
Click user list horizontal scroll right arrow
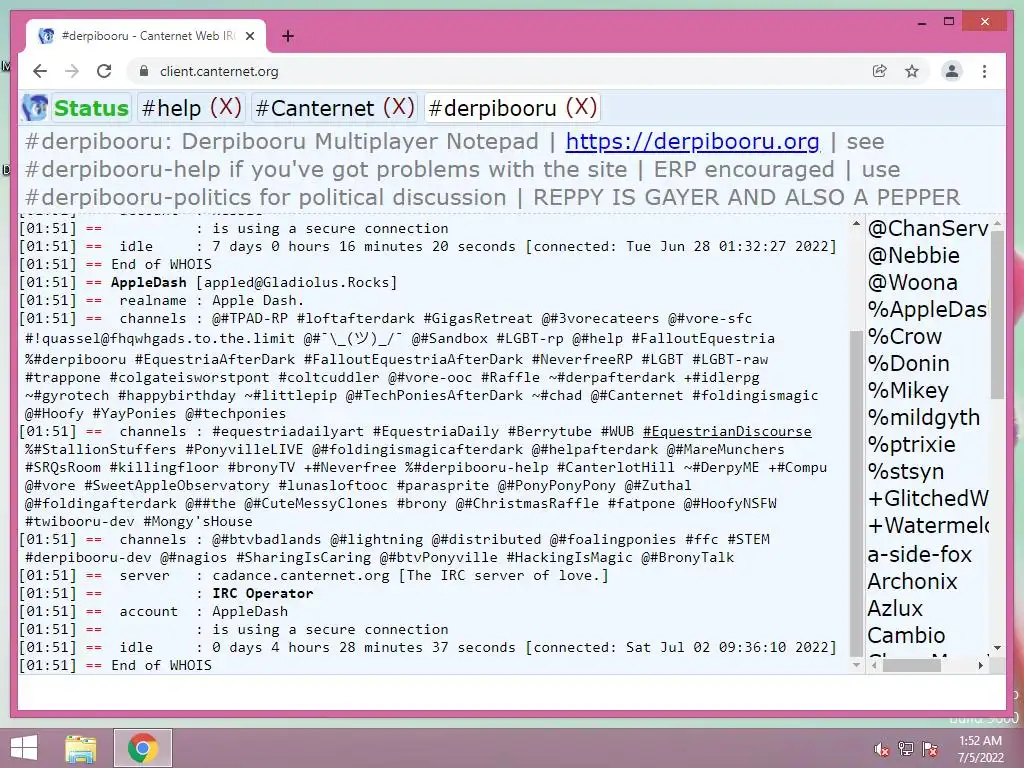[980, 665]
